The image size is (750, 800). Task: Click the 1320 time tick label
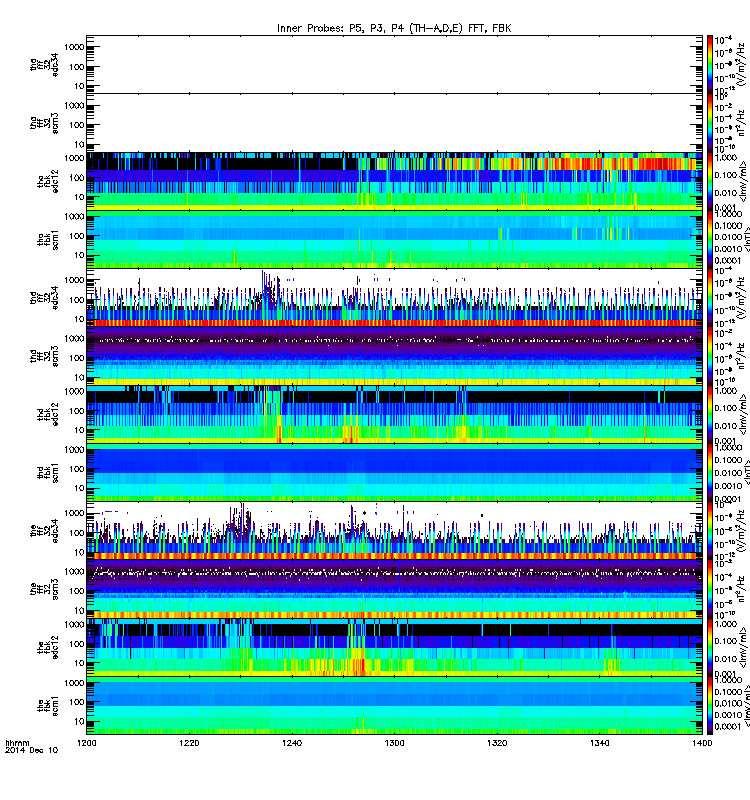click(x=497, y=743)
